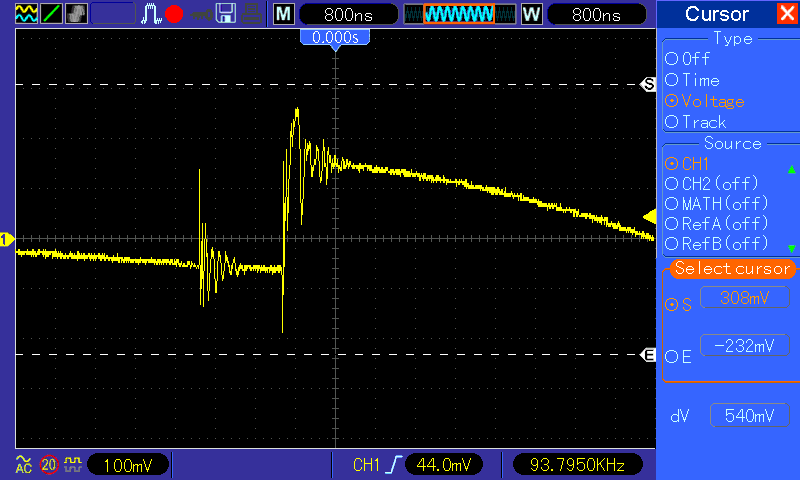The image size is (800, 480).
Task: Click the up arrow in Source list
Action: click(x=792, y=169)
